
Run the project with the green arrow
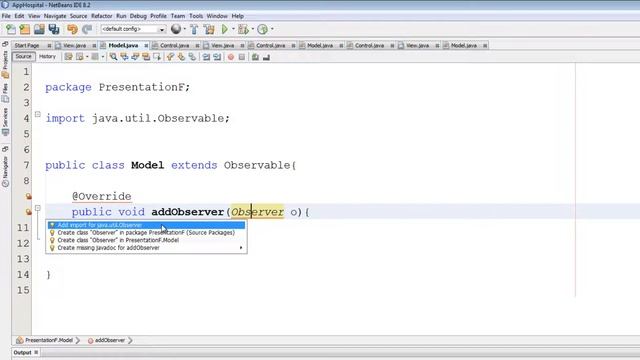224,29
